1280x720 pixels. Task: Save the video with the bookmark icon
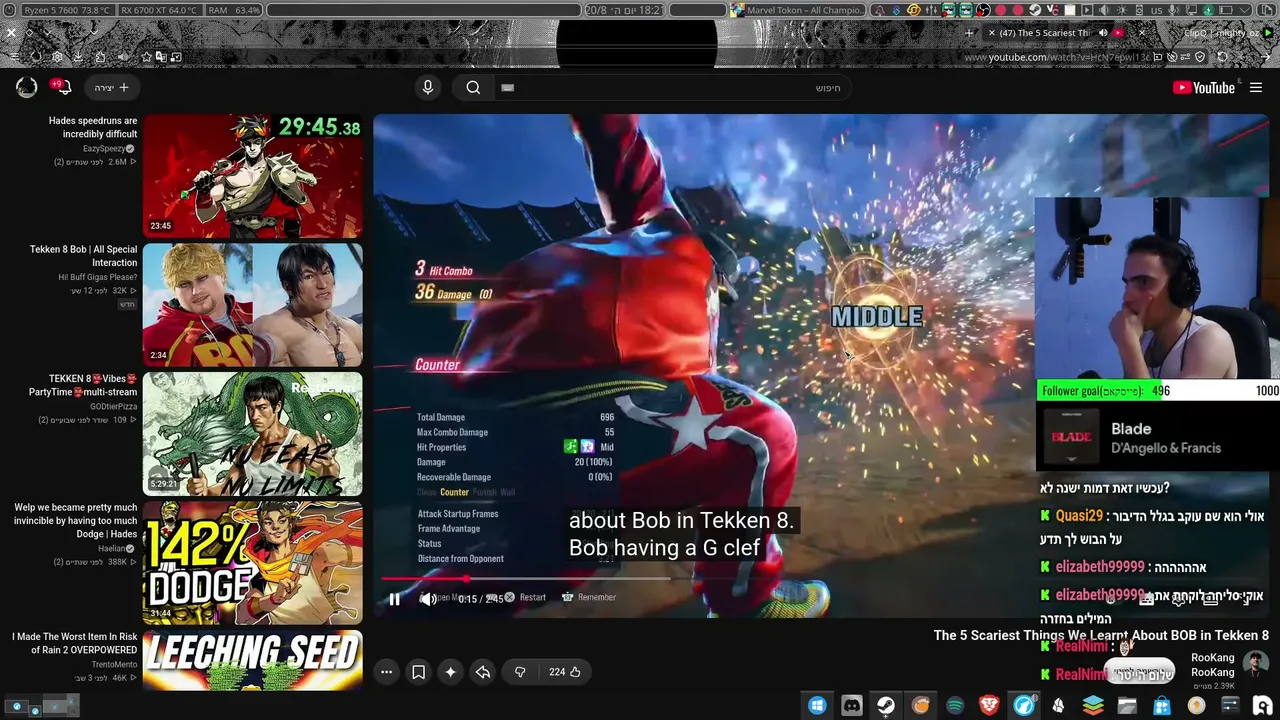(418, 672)
